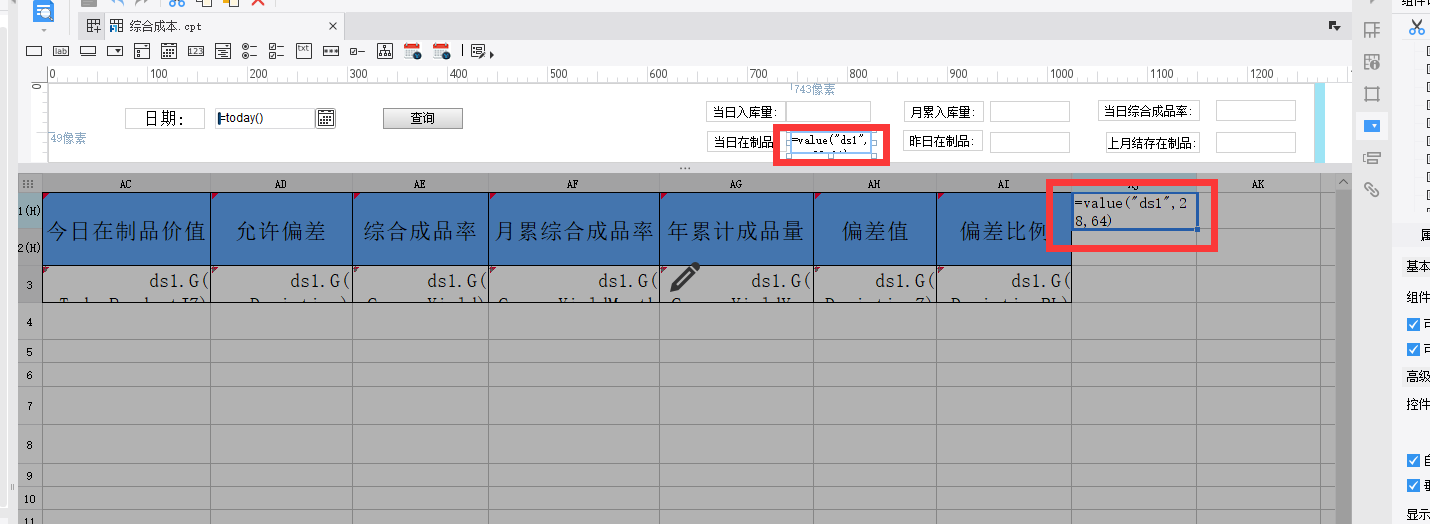Viewport: 1430px width, 524px height.
Task: Open the cell element panel
Action: (x=1372, y=29)
